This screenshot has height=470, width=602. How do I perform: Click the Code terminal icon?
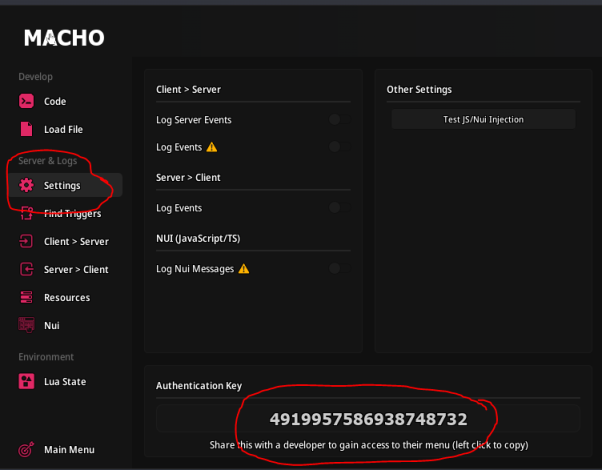point(26,101)
